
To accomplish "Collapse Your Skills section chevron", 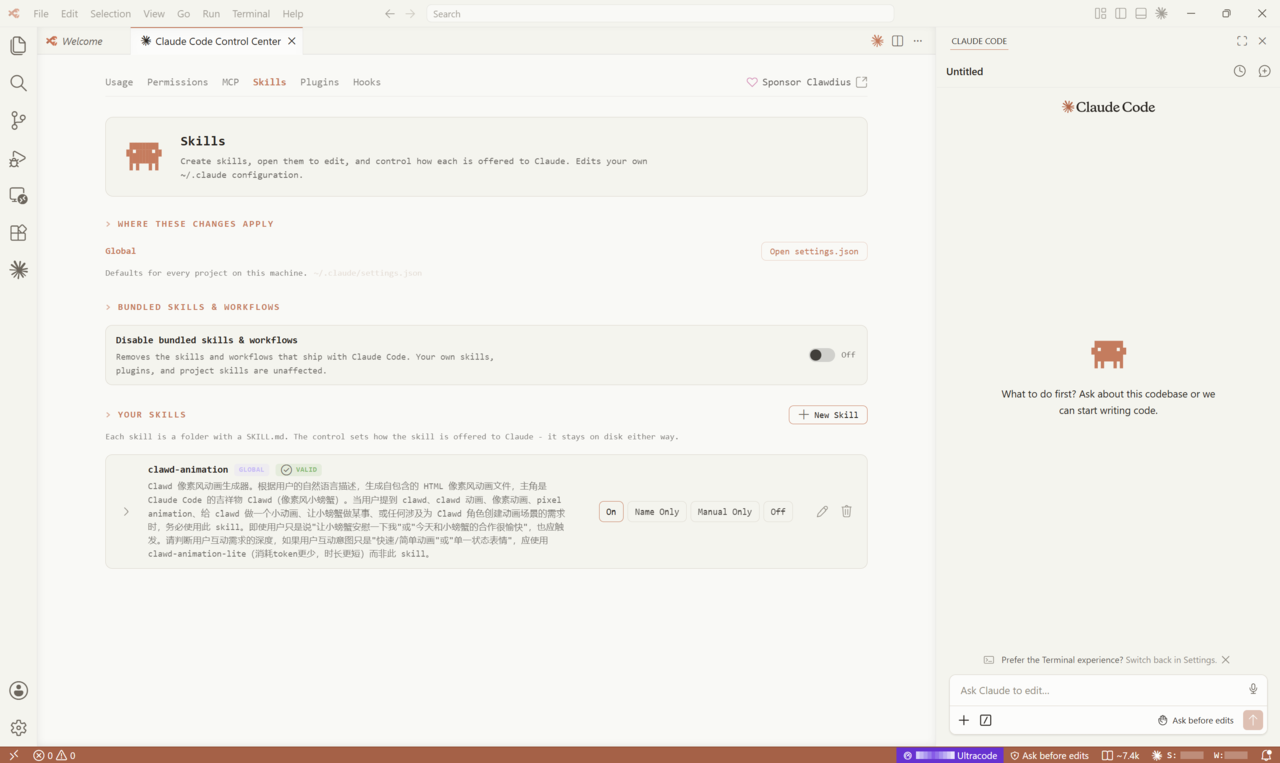I will 108,414.
